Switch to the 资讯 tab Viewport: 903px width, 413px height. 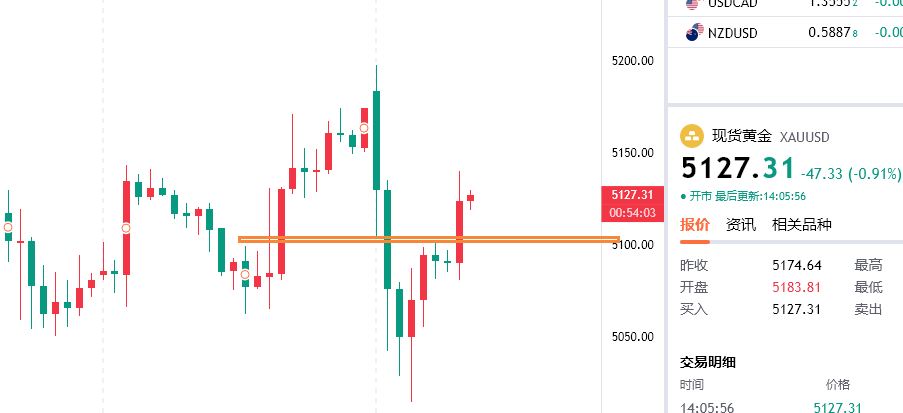click(x=740, y=225)
